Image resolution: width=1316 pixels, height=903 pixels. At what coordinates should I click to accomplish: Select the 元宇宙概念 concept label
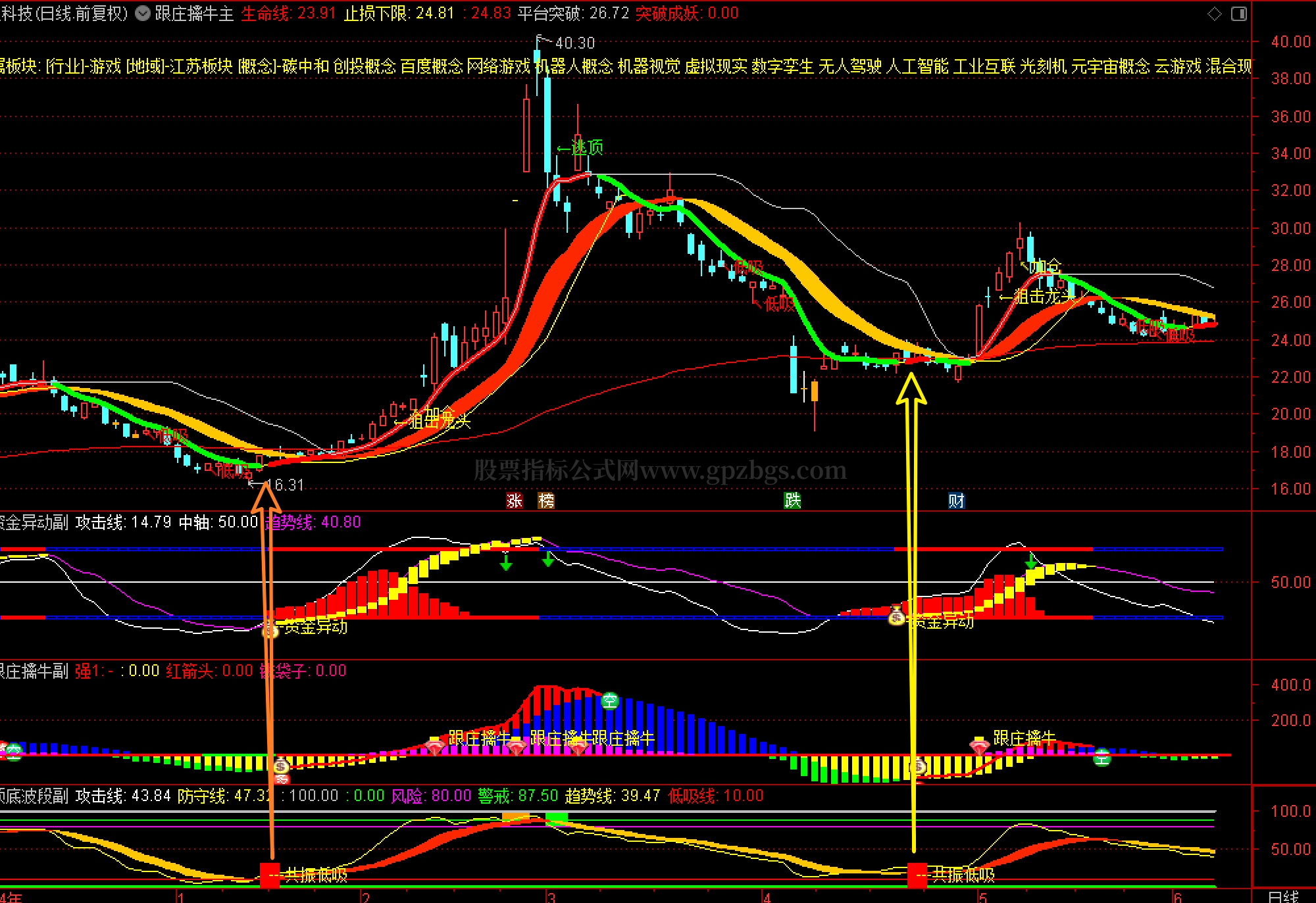(x=1110, y=66)
